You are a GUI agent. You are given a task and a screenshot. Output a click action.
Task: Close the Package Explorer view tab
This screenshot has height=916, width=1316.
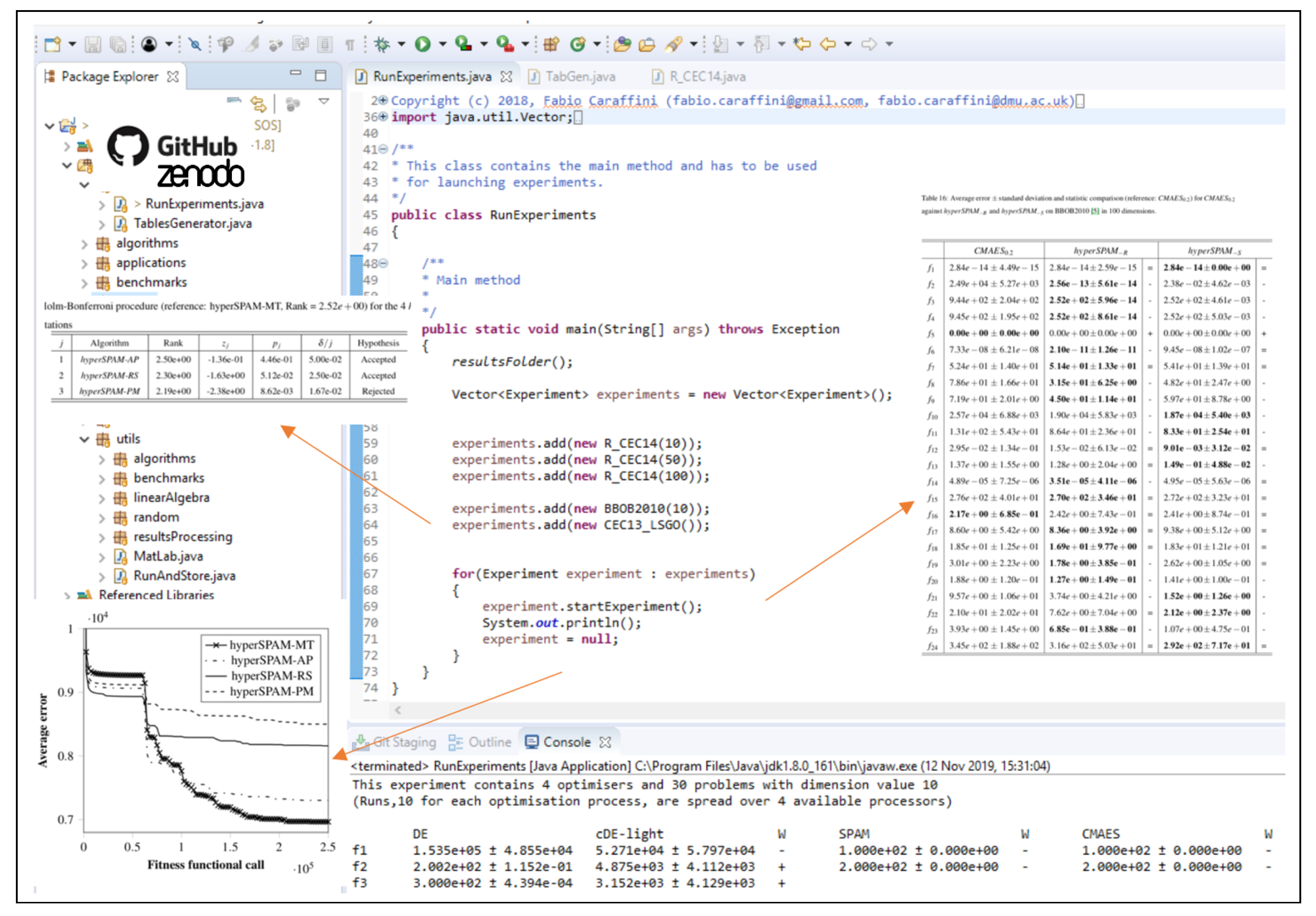[173, 77]
